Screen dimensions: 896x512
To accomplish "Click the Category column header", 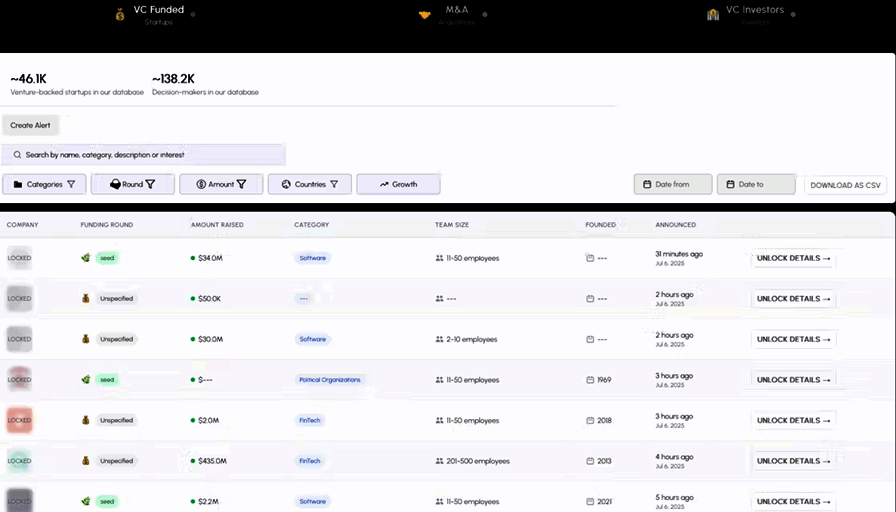I will (311, 225).
